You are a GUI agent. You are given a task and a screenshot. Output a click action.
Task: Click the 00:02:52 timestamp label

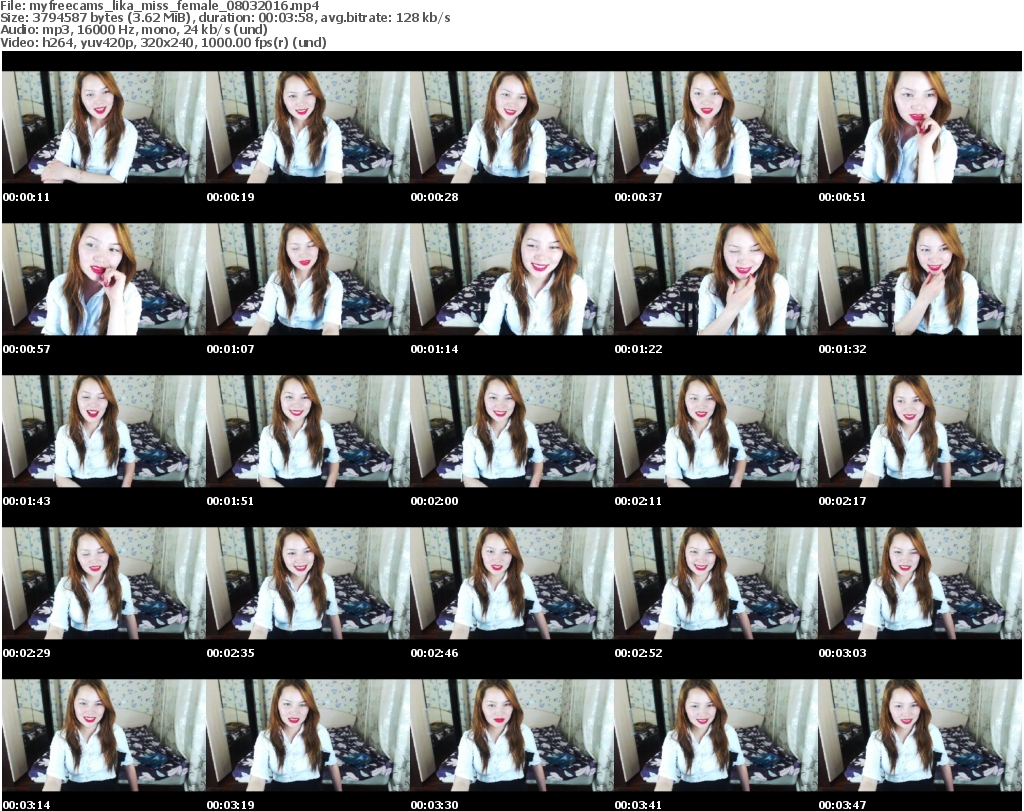pos(638,653)
